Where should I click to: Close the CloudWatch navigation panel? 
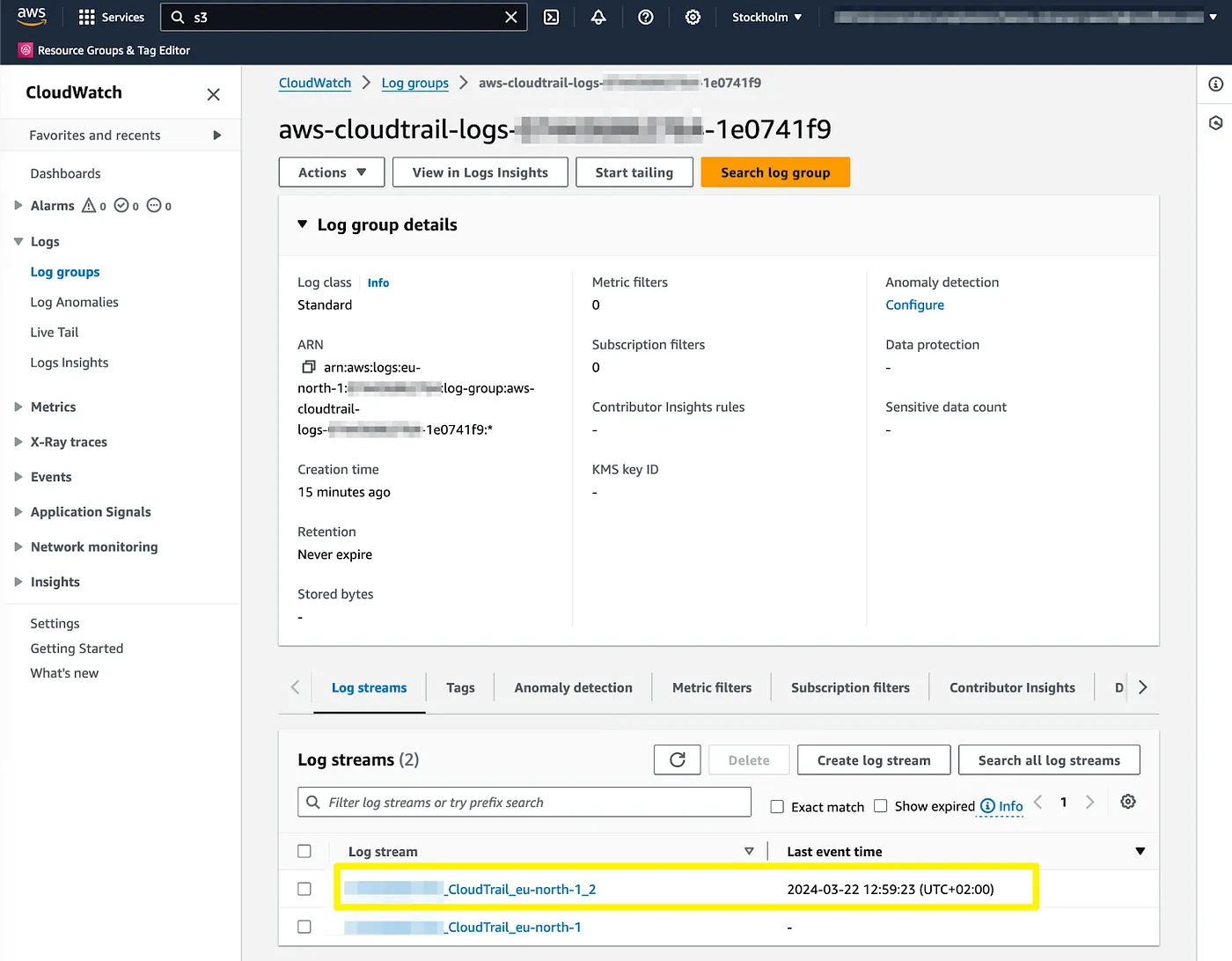click(x=213, y=94)
